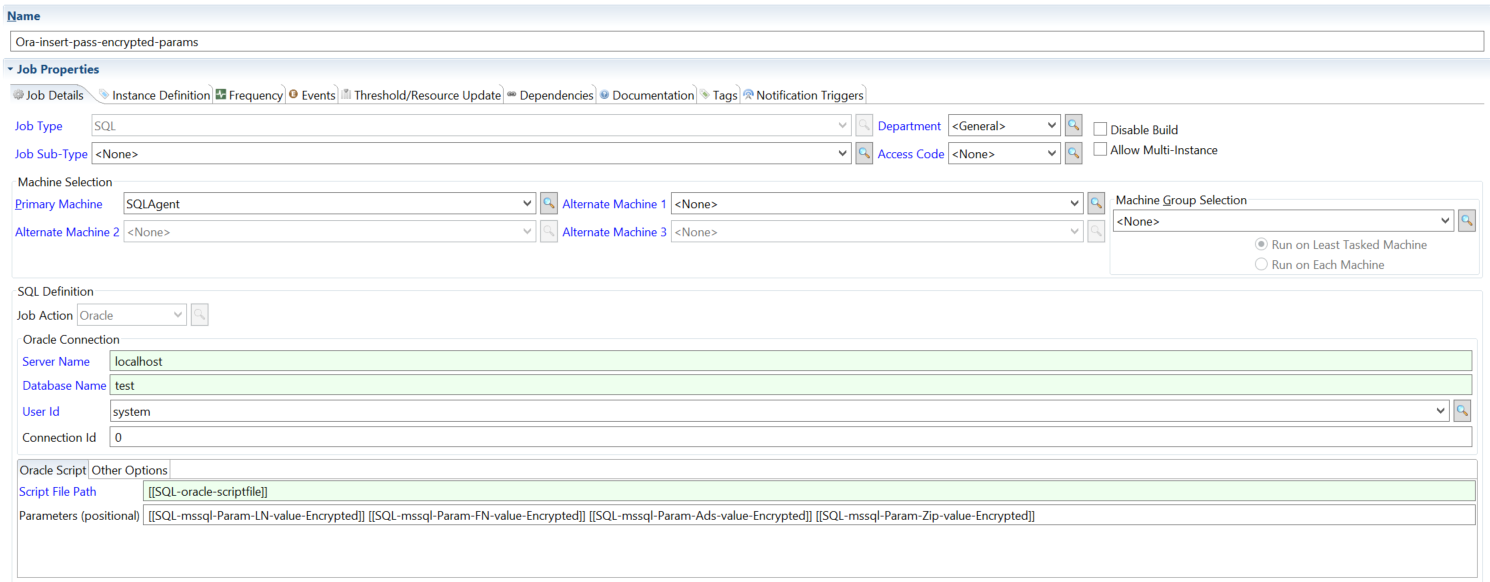Click the Alternate Machine 1 link label
The image size is (1490, 582).
(614, 204)
